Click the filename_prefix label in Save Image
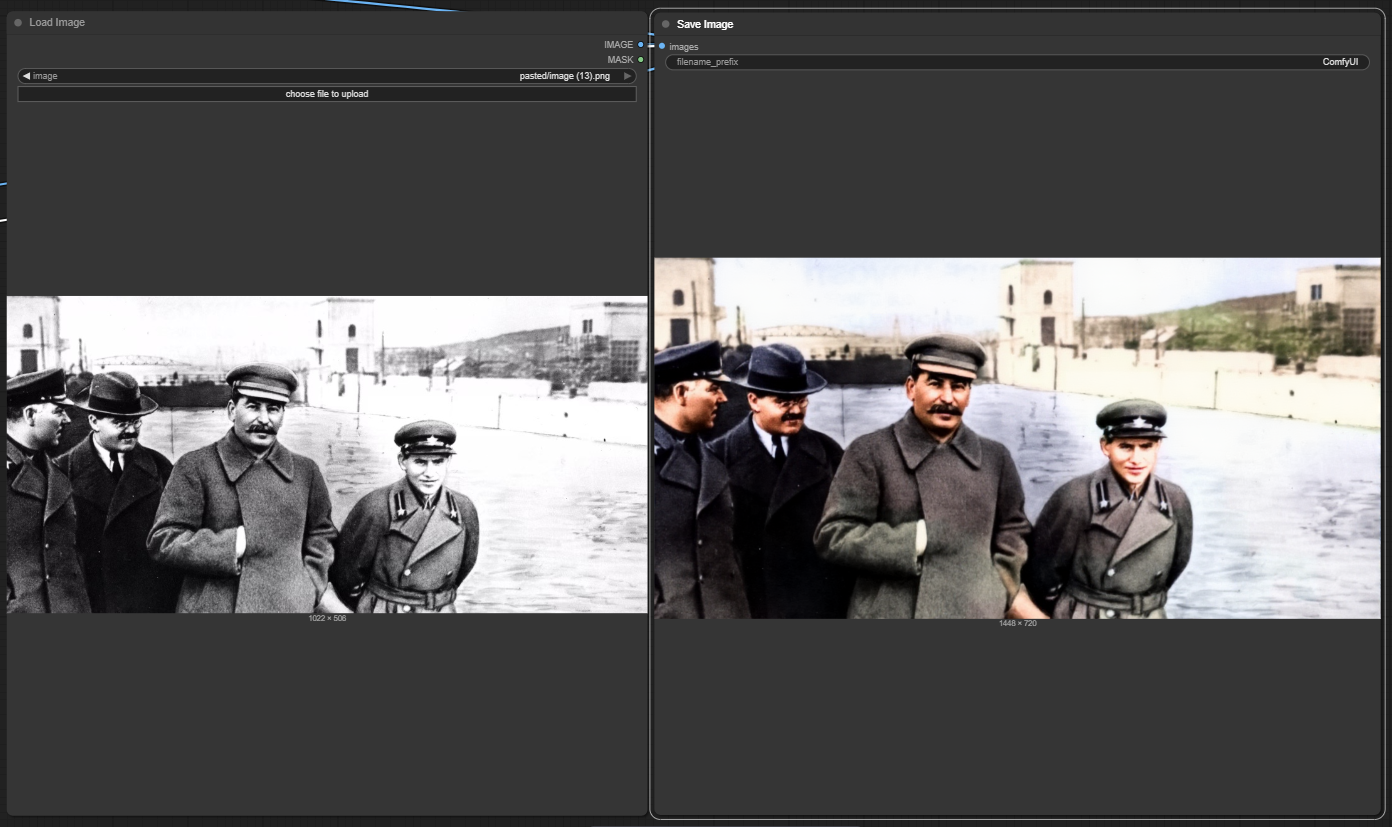Viewport: 1392px width, 827px height. coord(707,62)
